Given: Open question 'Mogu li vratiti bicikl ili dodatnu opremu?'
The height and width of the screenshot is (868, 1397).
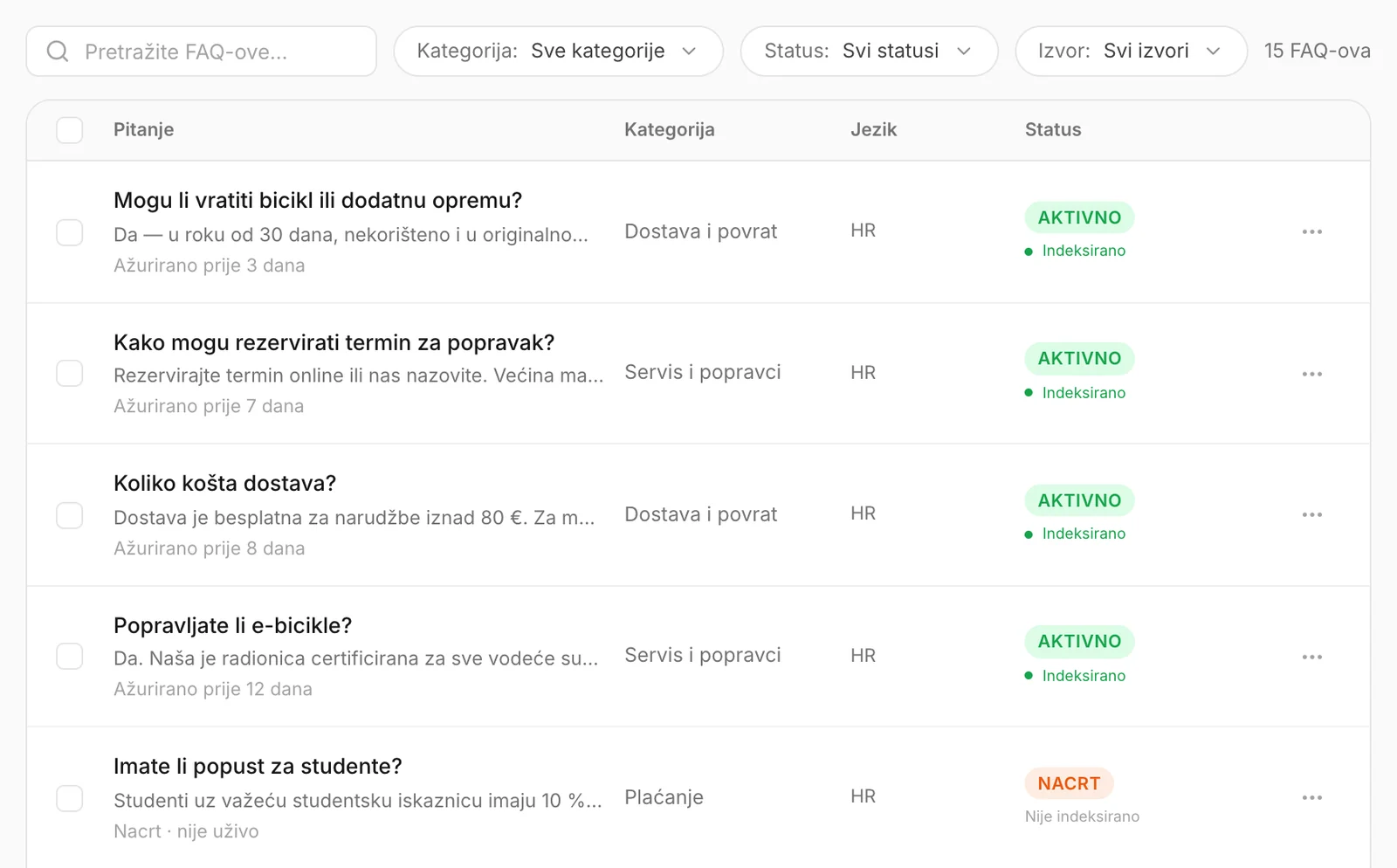Looking at the screenshot, I should (x=318, y=200).
